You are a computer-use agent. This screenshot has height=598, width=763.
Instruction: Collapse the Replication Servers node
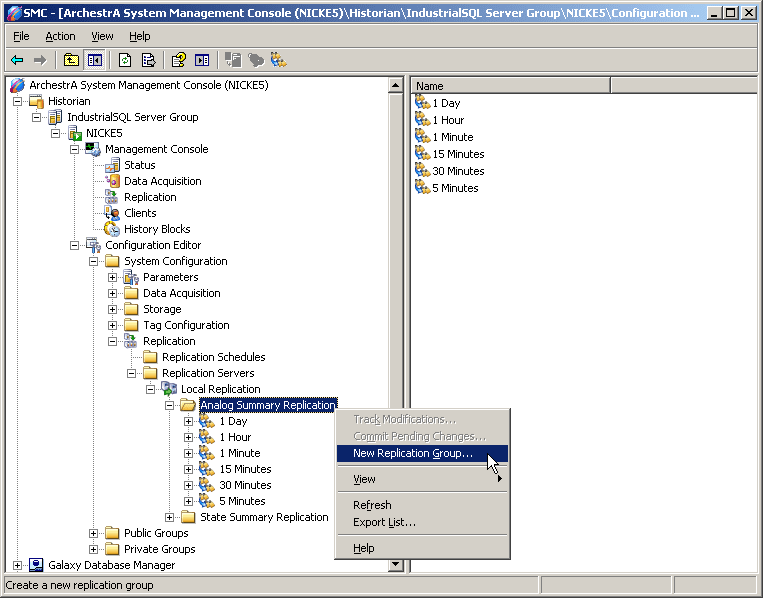click(x=131, y=373)
